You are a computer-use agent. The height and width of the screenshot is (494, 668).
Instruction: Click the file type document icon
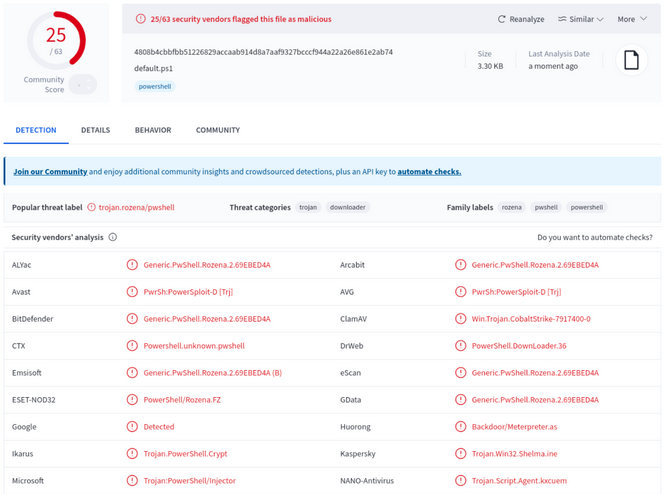click(631, 60)
